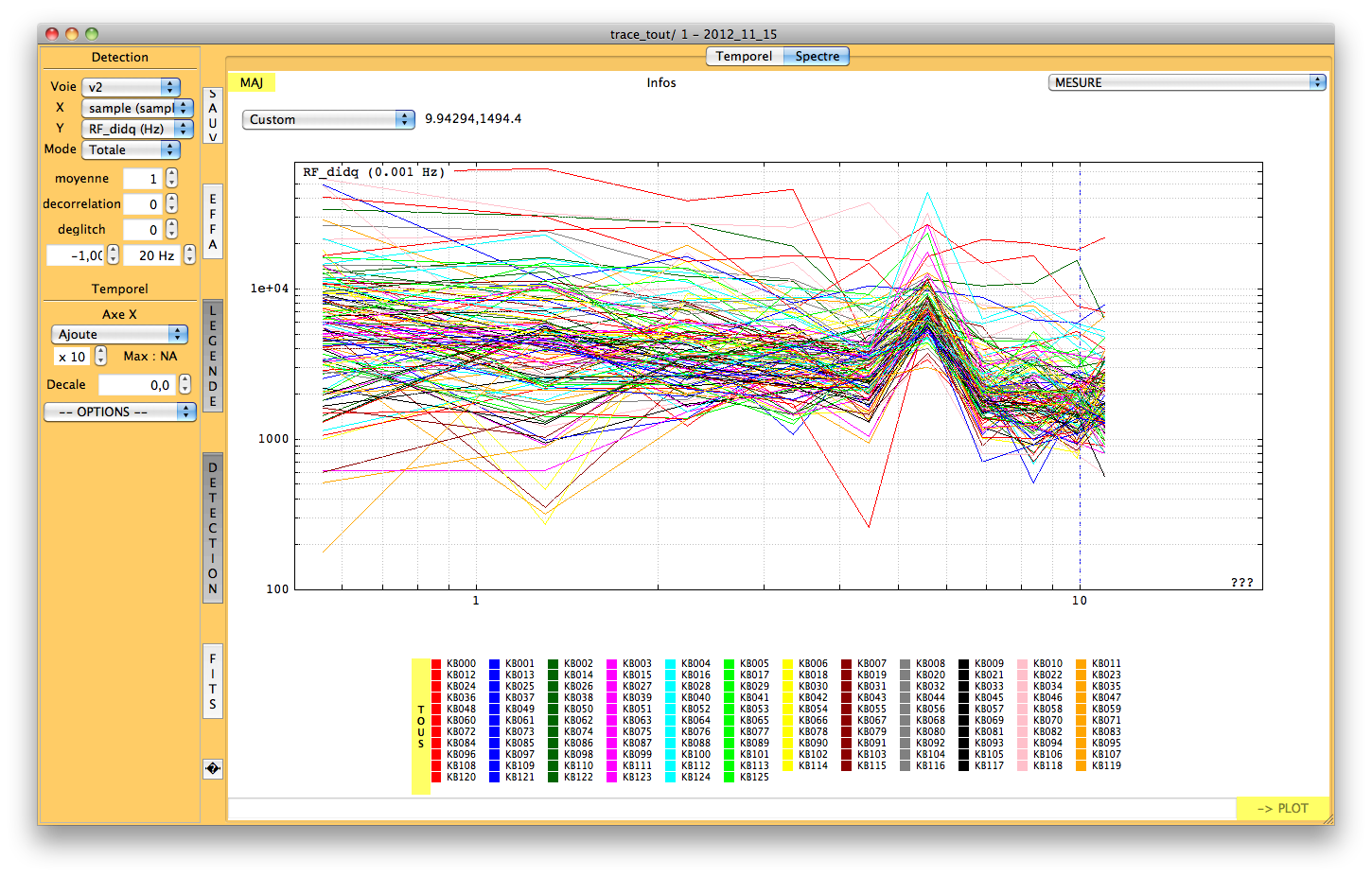Click the Decale value input field
Screen dimensions: 1372x877
[137, 385]
